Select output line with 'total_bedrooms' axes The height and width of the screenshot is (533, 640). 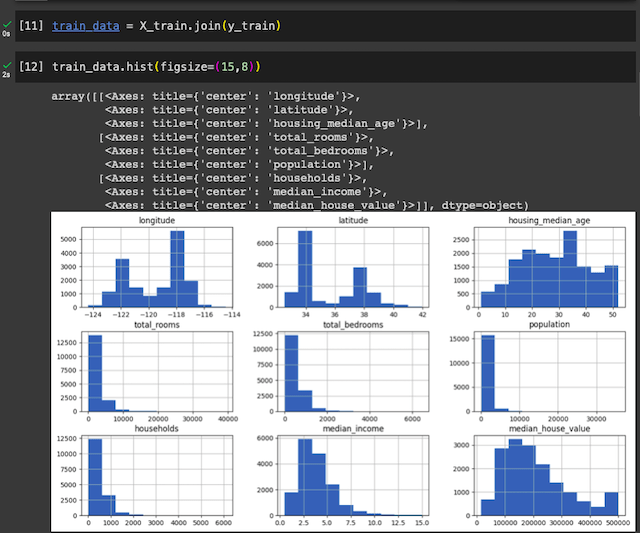pyautogui.click(x=249, y=151)
